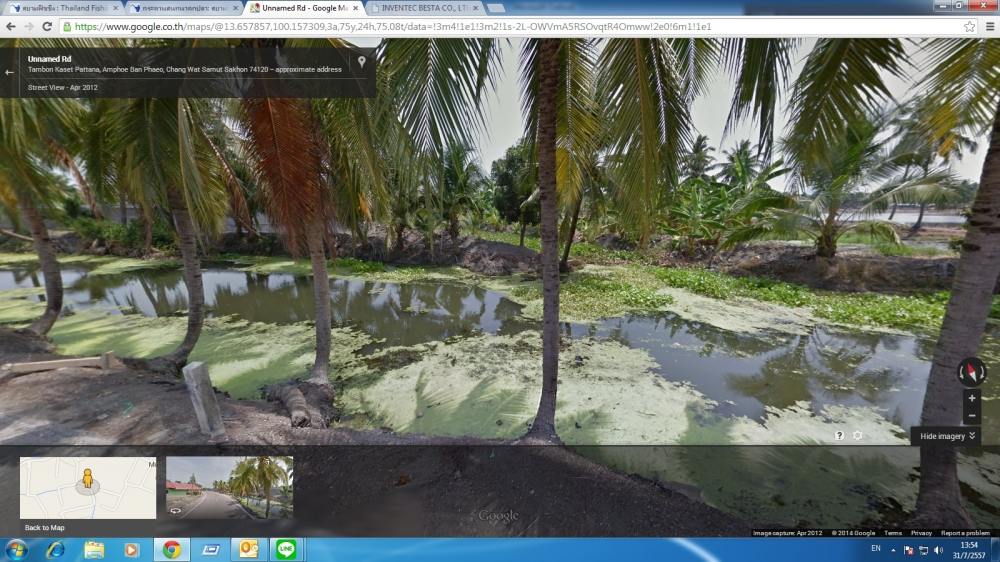Open the Chrome menu (three lines)
The height and width of the screenshot is (562, 1000).
(989, 26)
